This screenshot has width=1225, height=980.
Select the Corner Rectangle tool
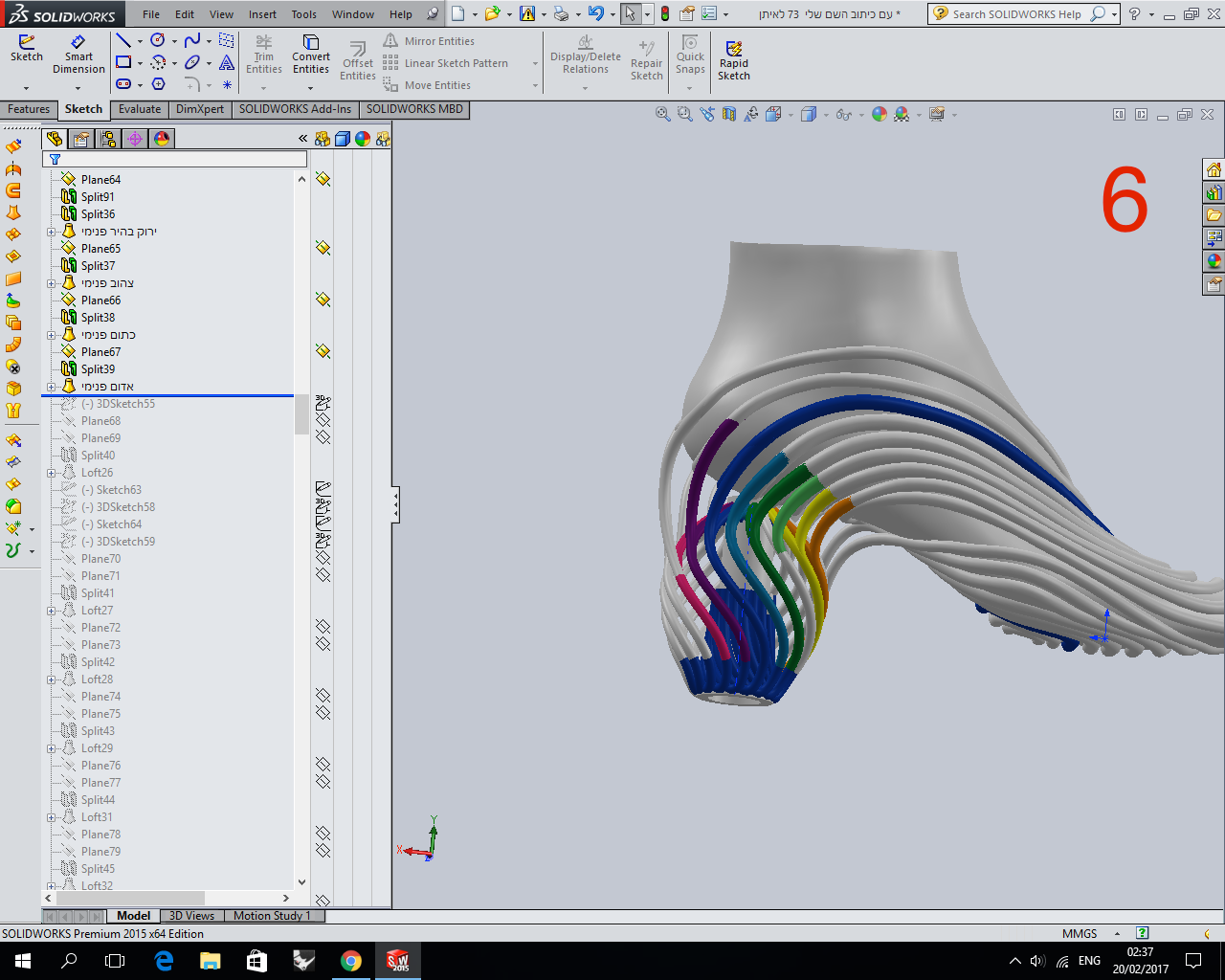[x=124, y=62]
